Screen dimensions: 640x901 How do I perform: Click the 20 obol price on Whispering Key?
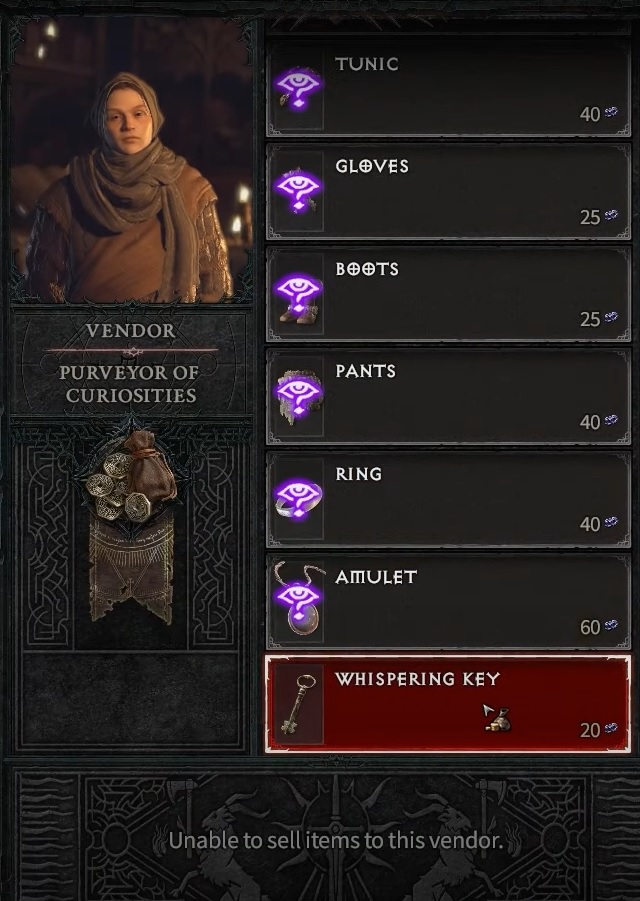[590, 730]
